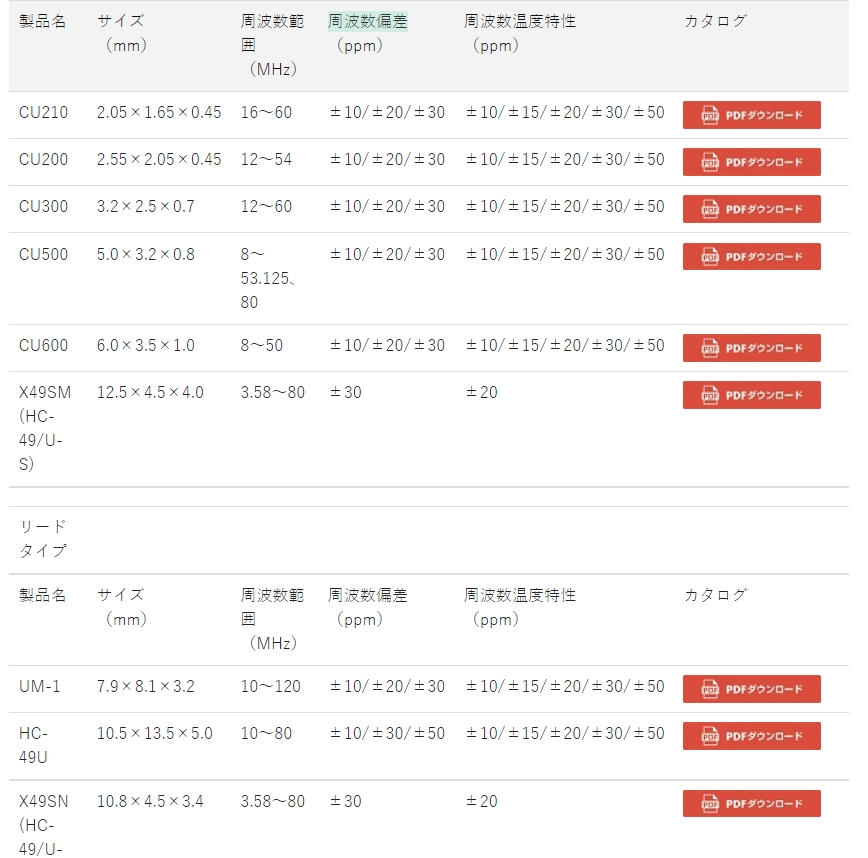868x858 pixels.
Task: Select the CU600 product name
Action: (43, 345)
